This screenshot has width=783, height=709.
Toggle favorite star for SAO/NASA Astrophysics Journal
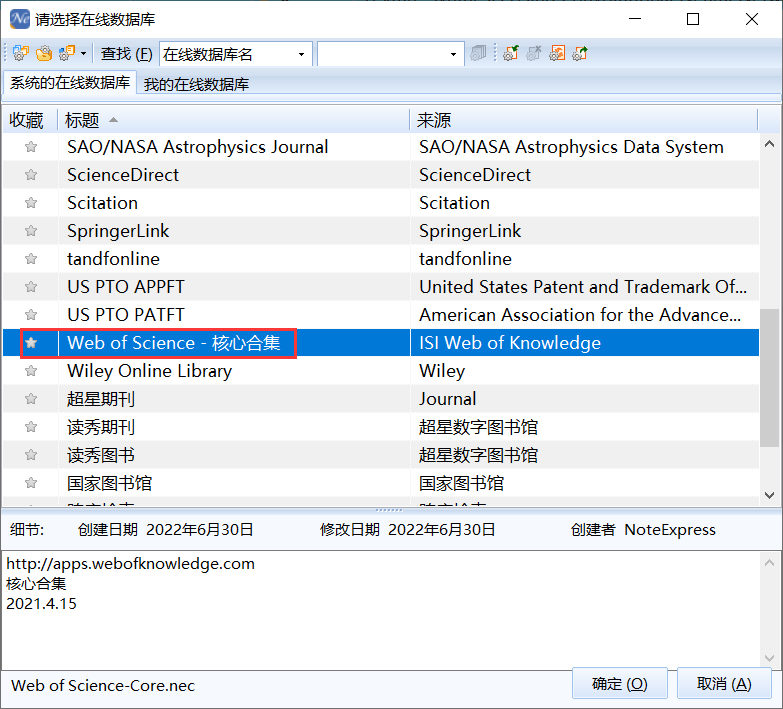pyautogui.click(x=31, y=147)
